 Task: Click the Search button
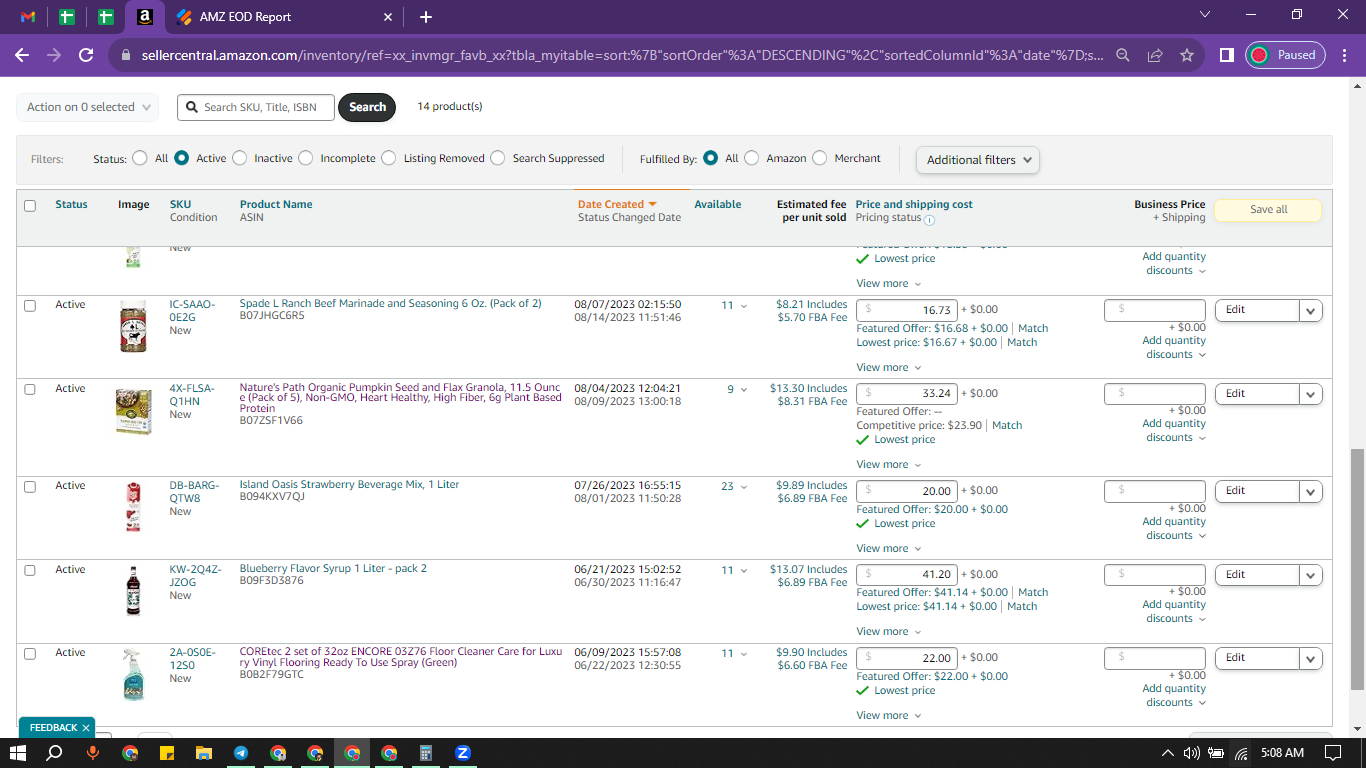point(367,107)
